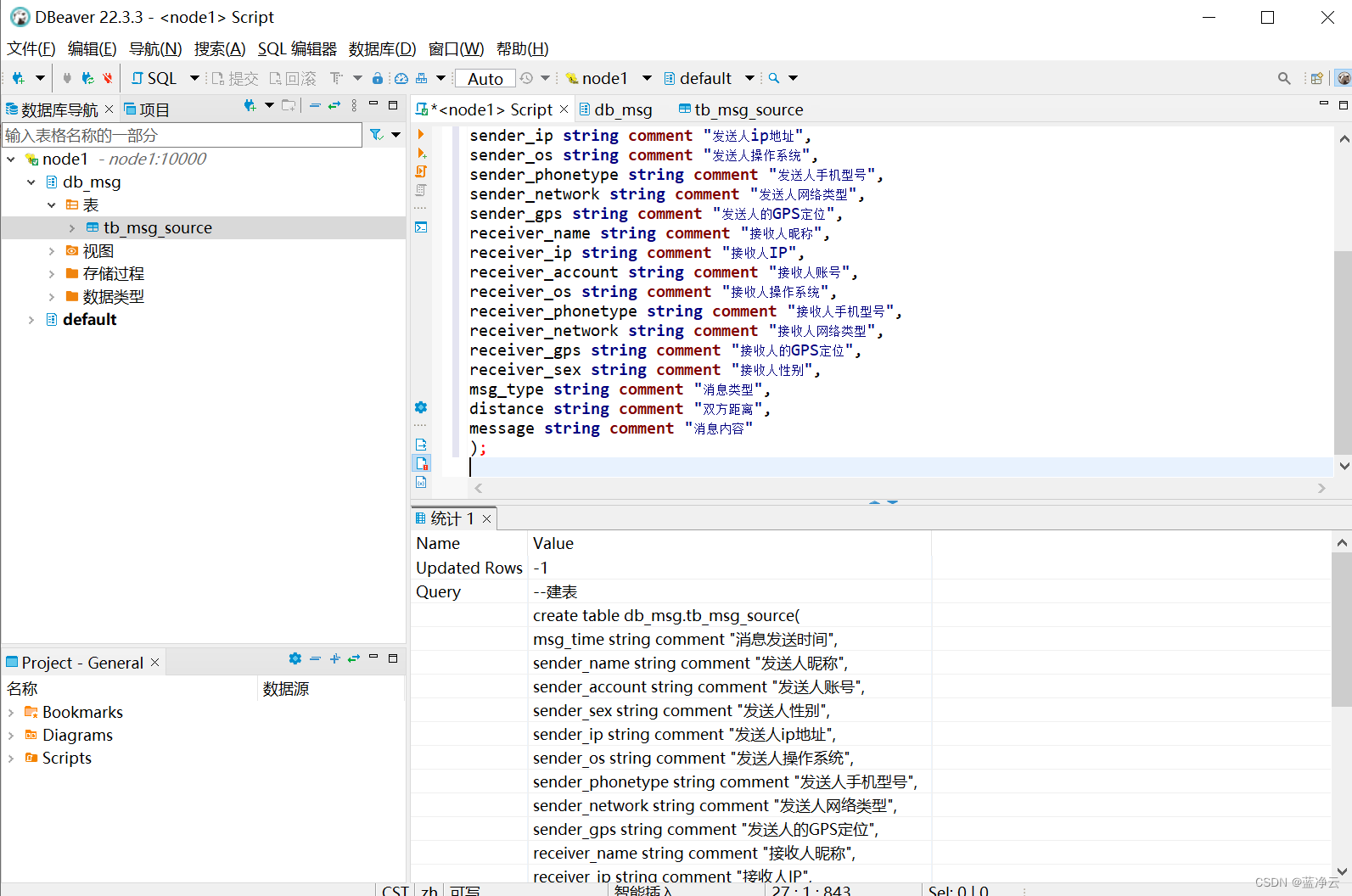Image resolution: width=1352 pixels, height=896 pixels.
Task: Click the table name filter input field
Action: [x=182, y=135]
